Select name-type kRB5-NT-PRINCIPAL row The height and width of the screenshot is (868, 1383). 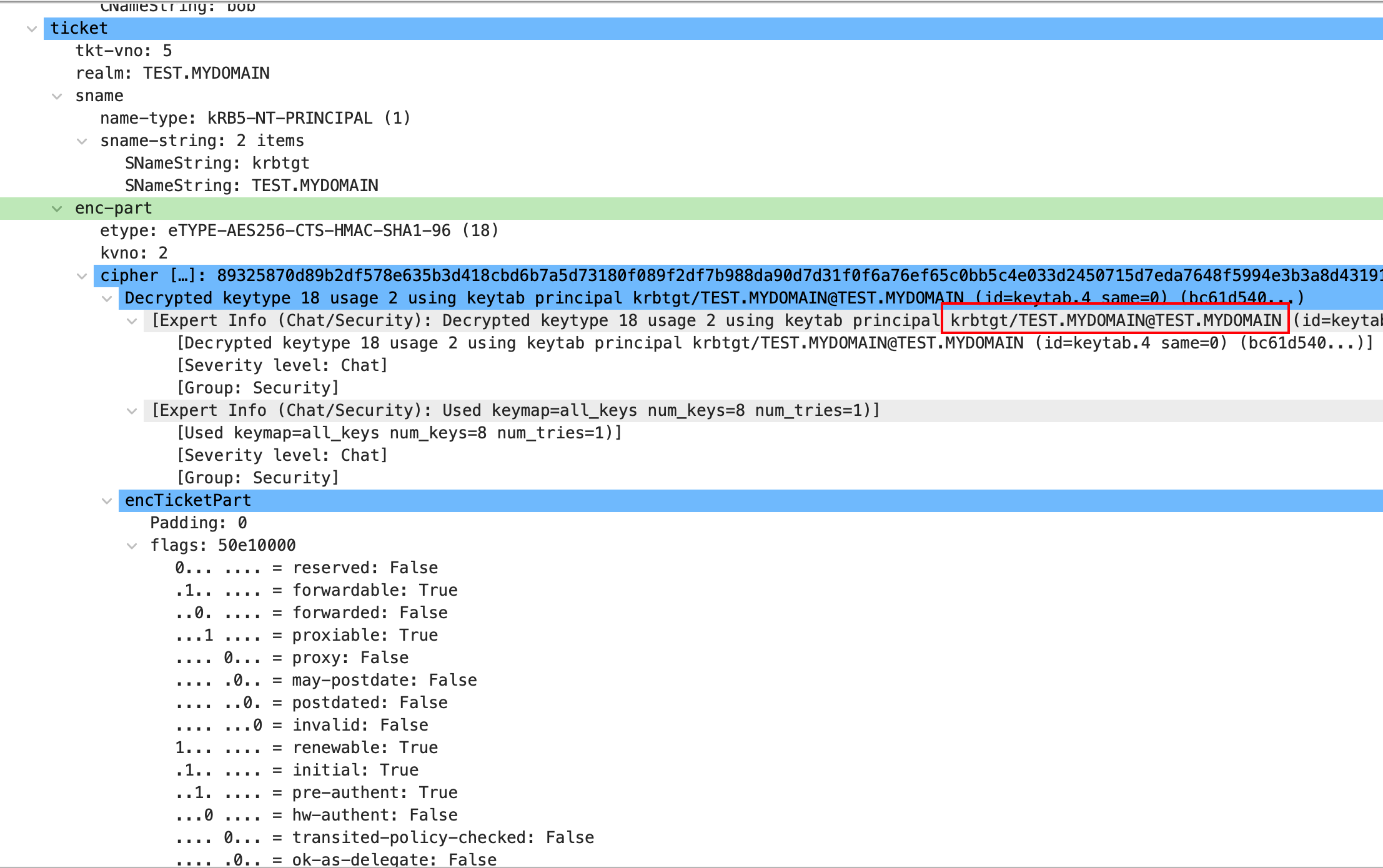coord(255,119)
